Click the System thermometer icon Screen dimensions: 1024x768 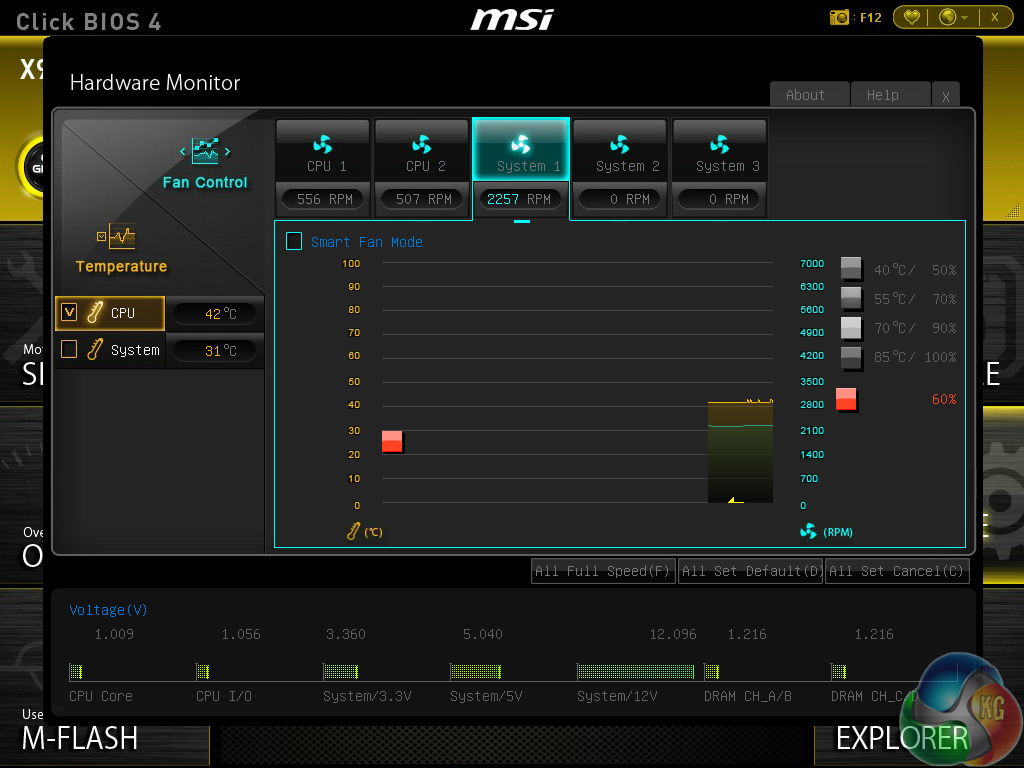(95, 349)
